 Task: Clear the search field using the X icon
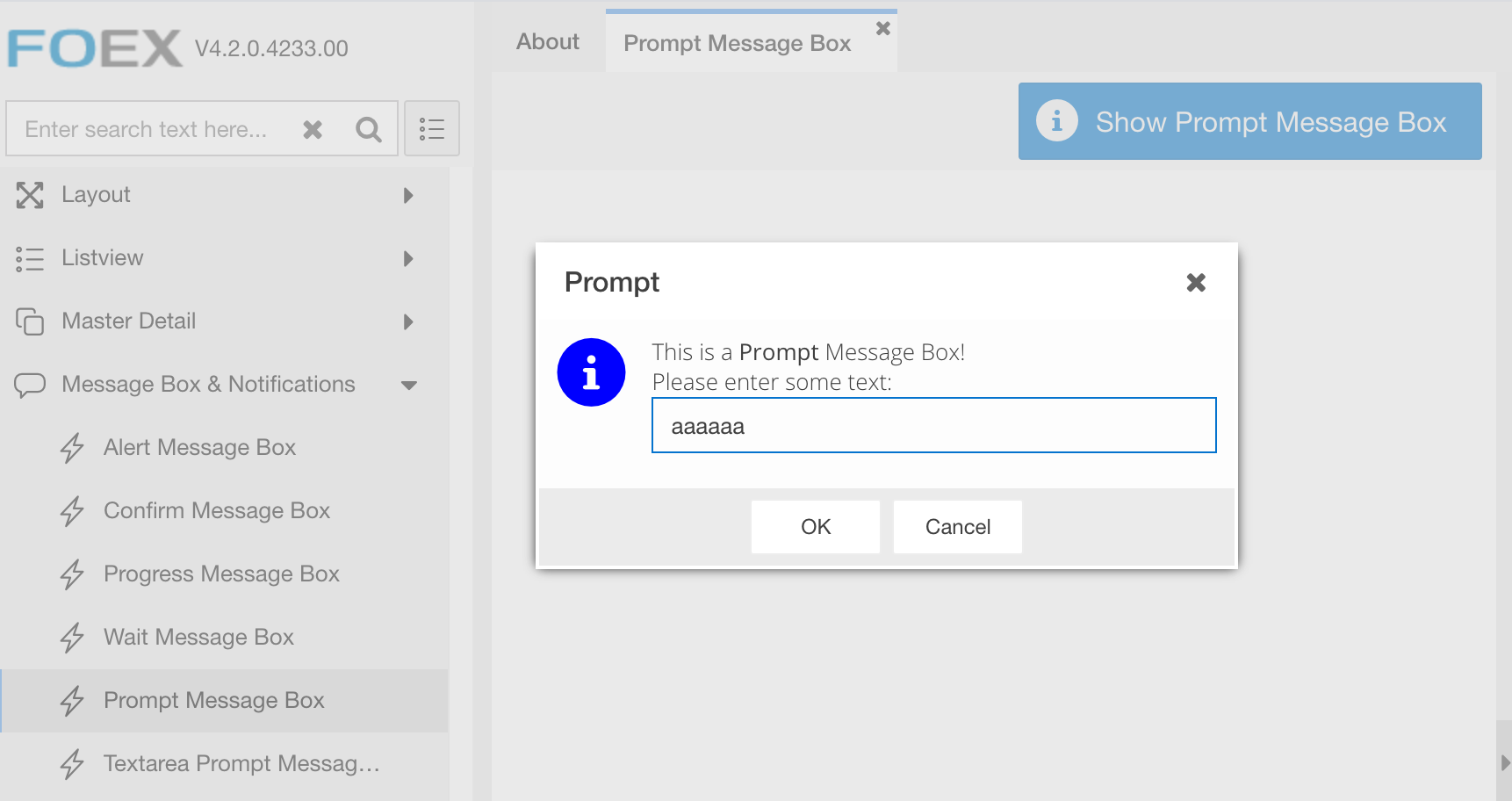(312, 128)
